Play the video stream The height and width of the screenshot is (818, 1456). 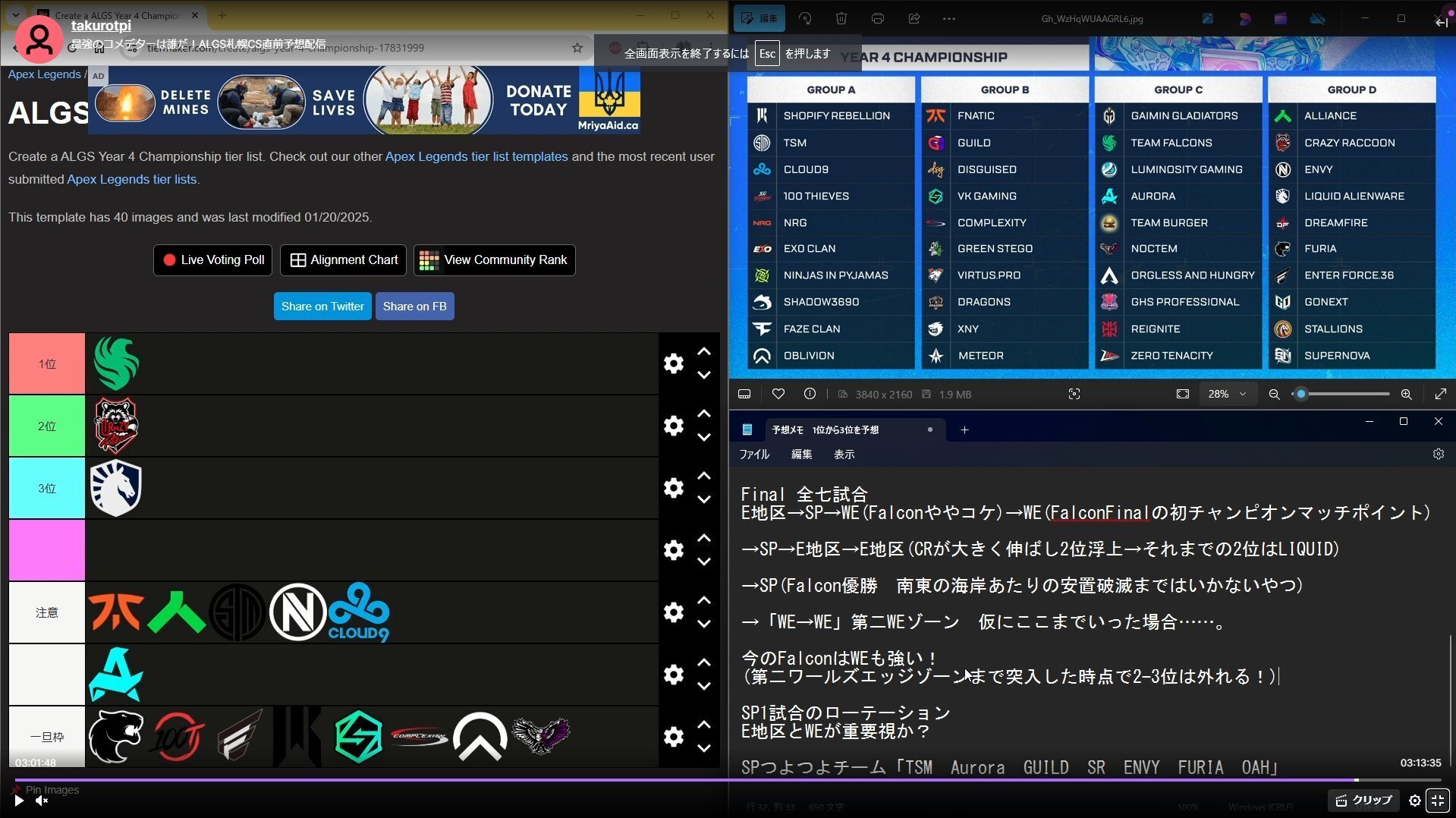pos(19,801)
